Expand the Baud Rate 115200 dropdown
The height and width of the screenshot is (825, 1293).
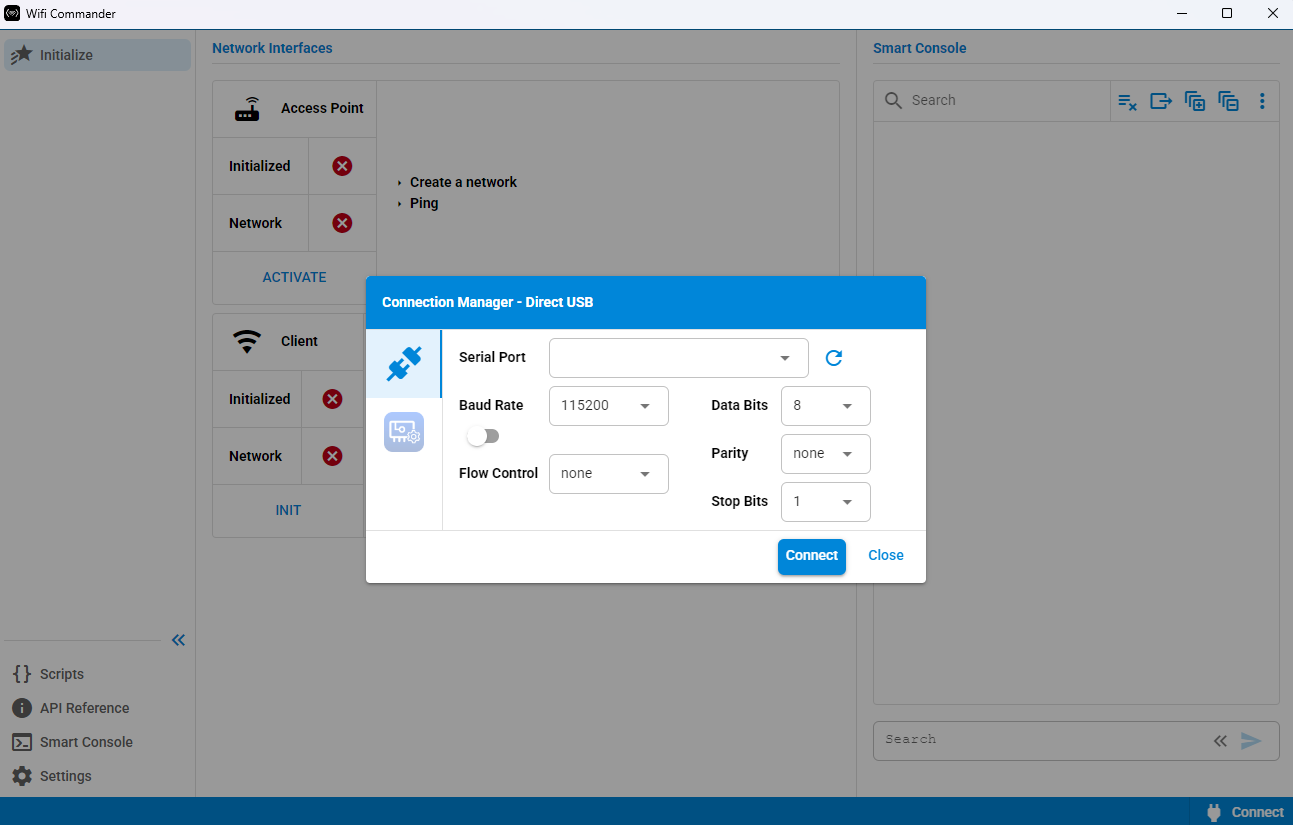click(x=609, y=406)
